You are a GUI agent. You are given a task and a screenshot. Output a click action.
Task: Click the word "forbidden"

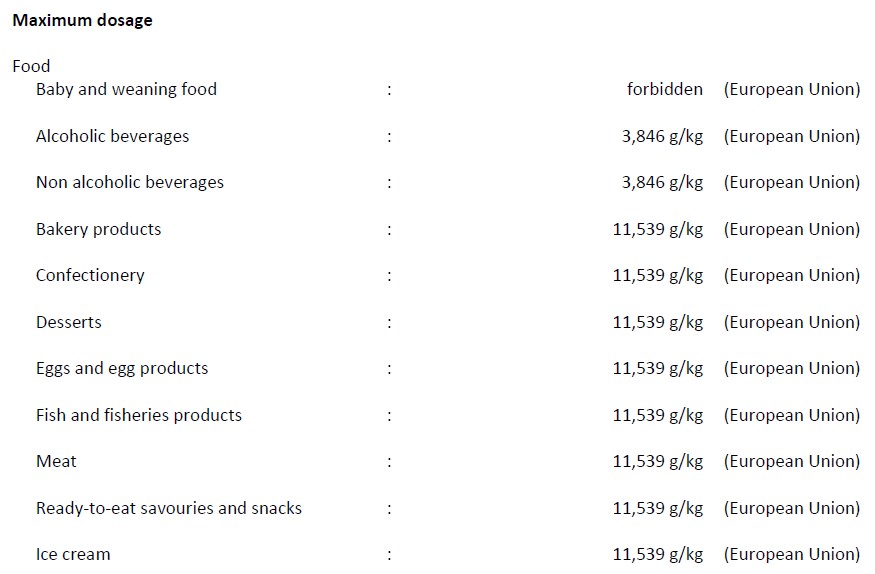[x=664, y=89]
